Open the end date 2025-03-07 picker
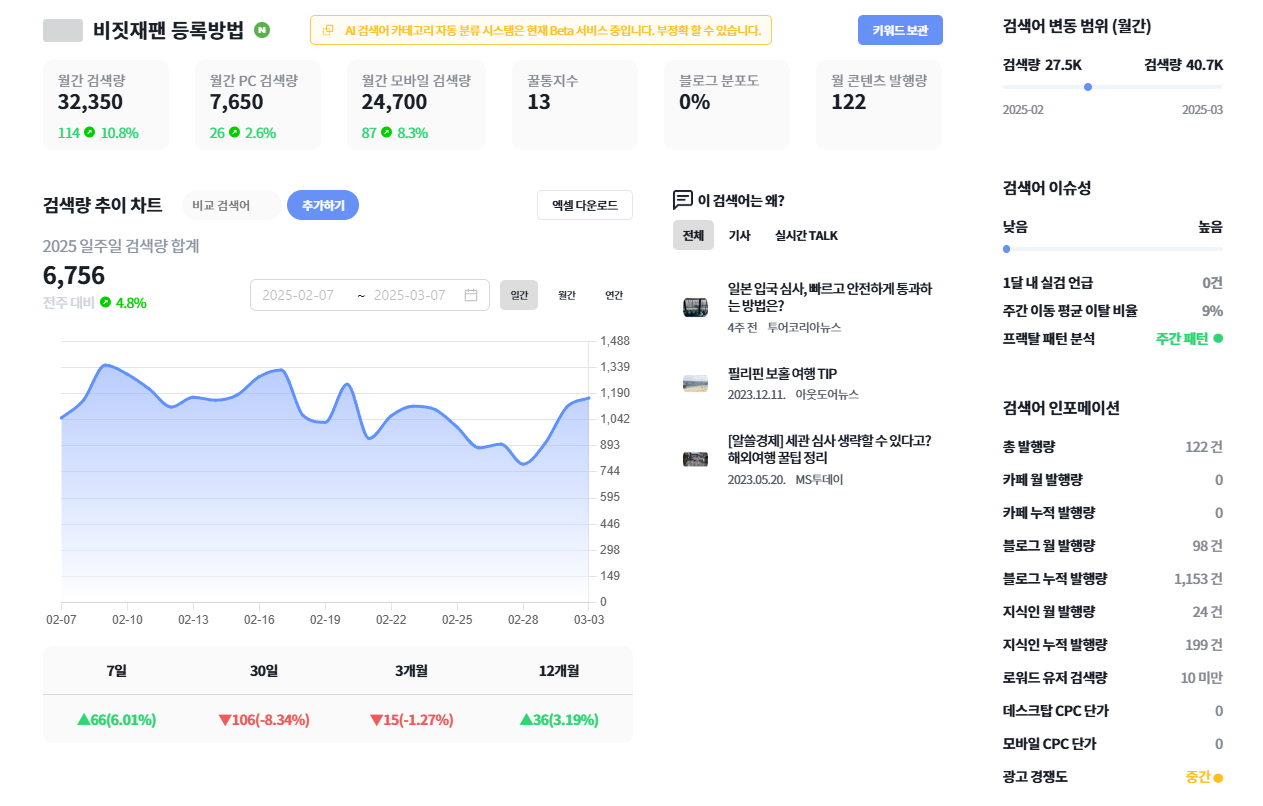The image size is (1263, 806). tap(409, 295)
